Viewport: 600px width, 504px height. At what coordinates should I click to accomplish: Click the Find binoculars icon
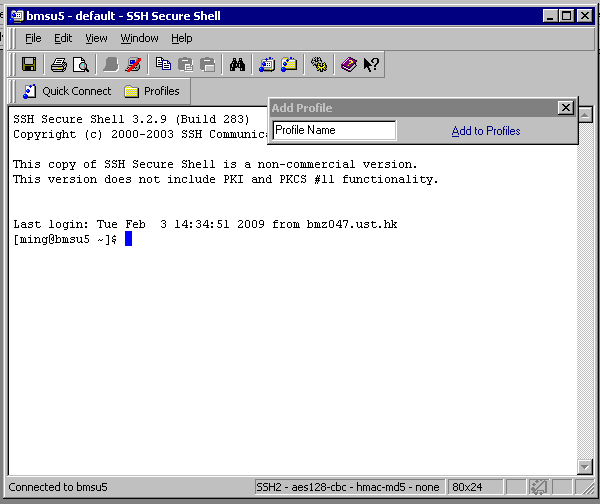(237, 65)
